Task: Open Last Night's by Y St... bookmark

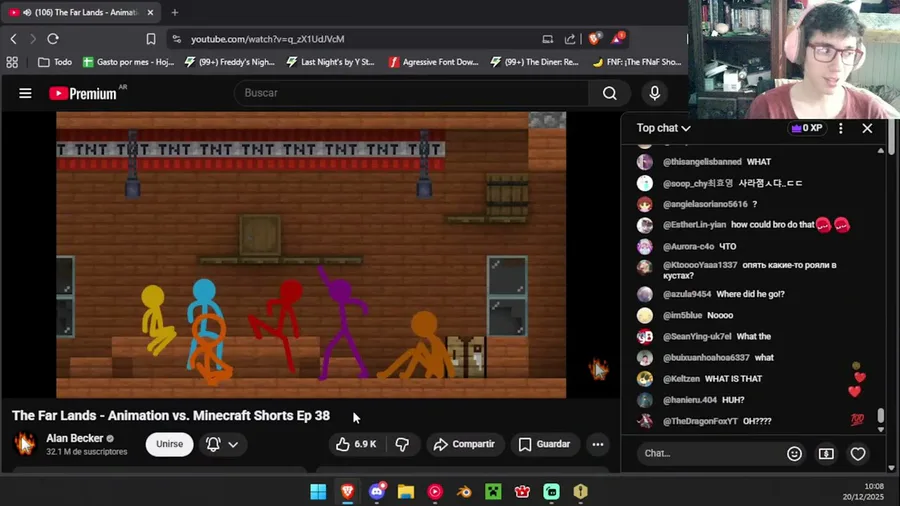Action: (x=331, y=62)
